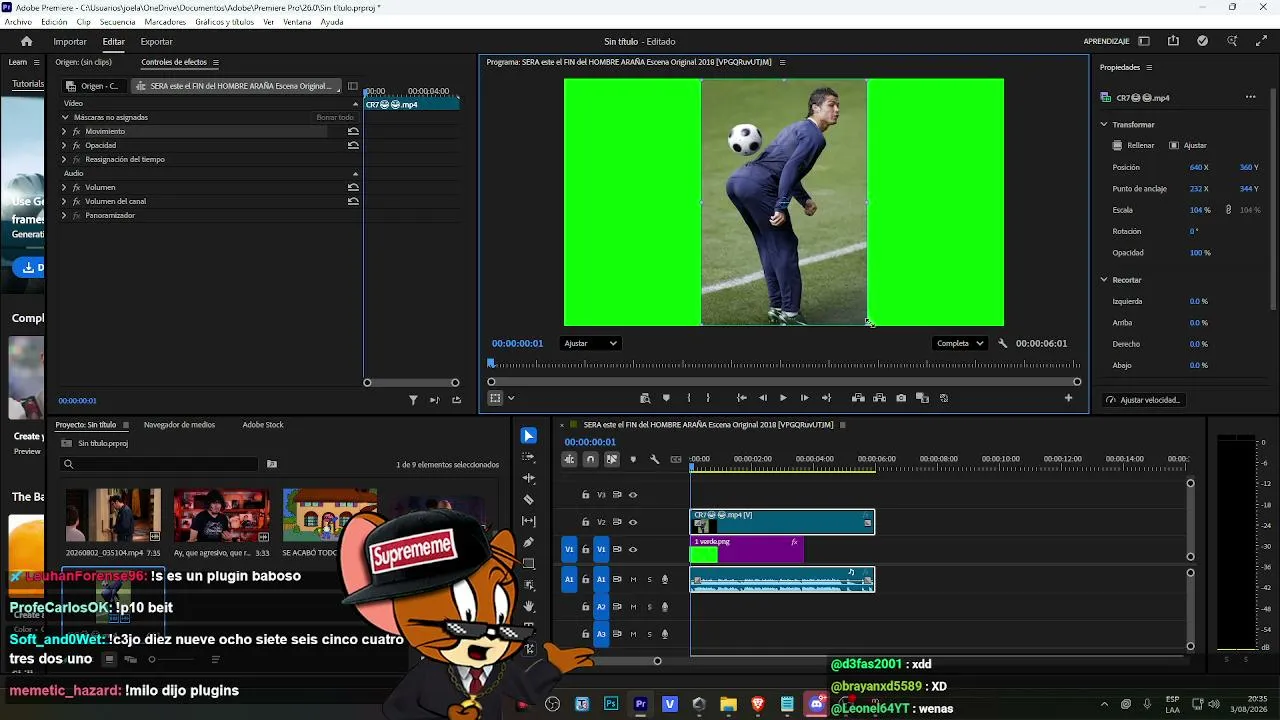Open more options for CR7 clip properties

(1250, 97)
